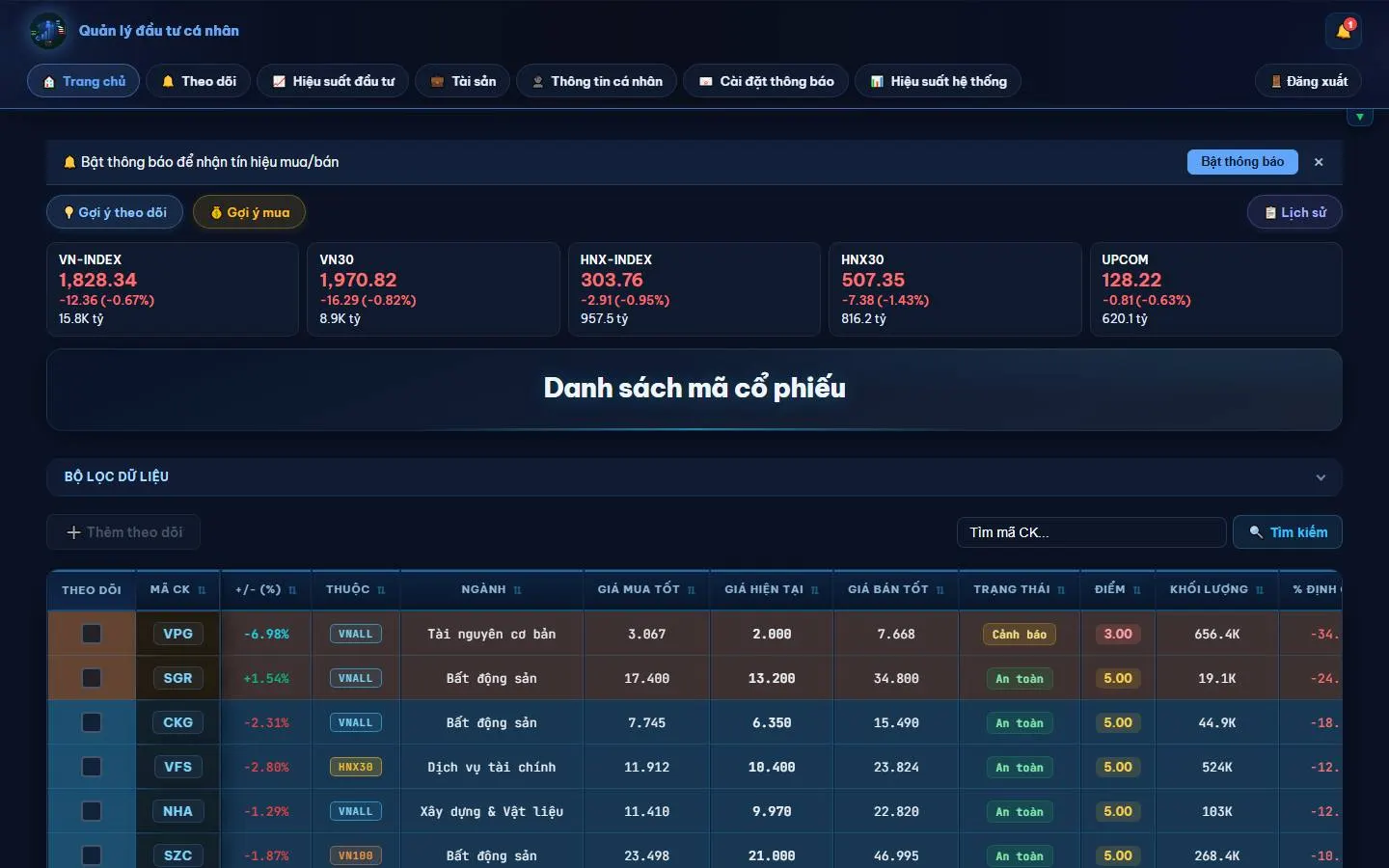Sort by the Giá mua tốt column icon
This screenshot has height=868, width=1389.
pos(692,590)
